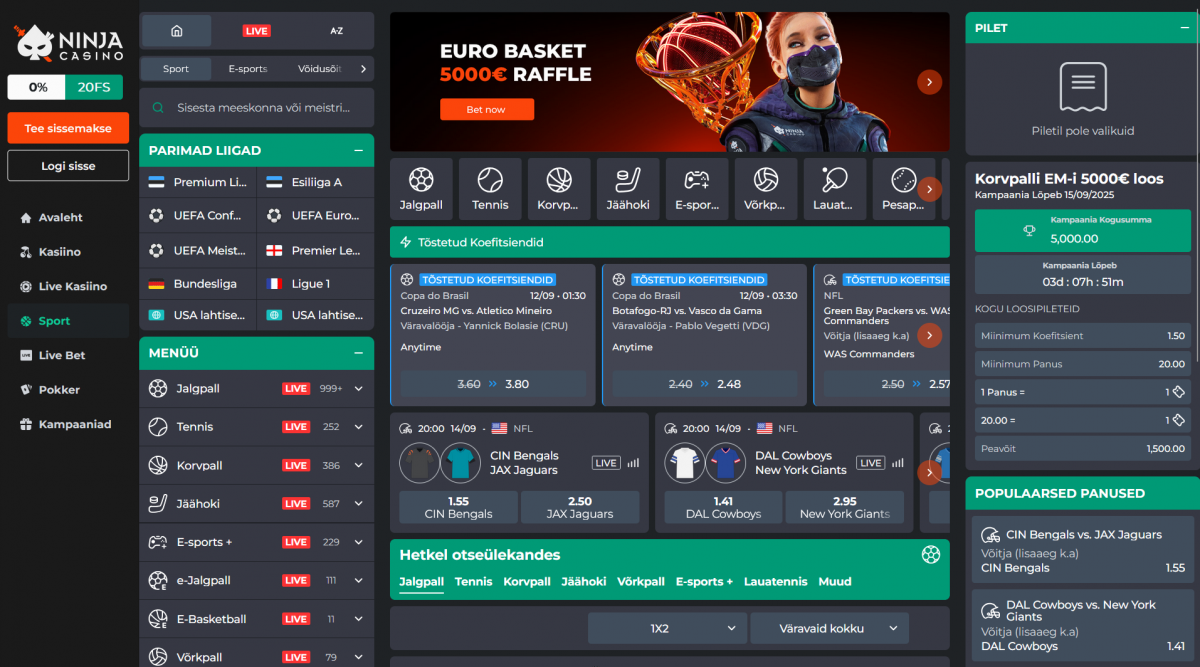Image resolution: width=1200 pixels, height=667 pixels.
Task: Click the Lauatennis sport icon
Action: pyautogui.click(x=835, y=188)
